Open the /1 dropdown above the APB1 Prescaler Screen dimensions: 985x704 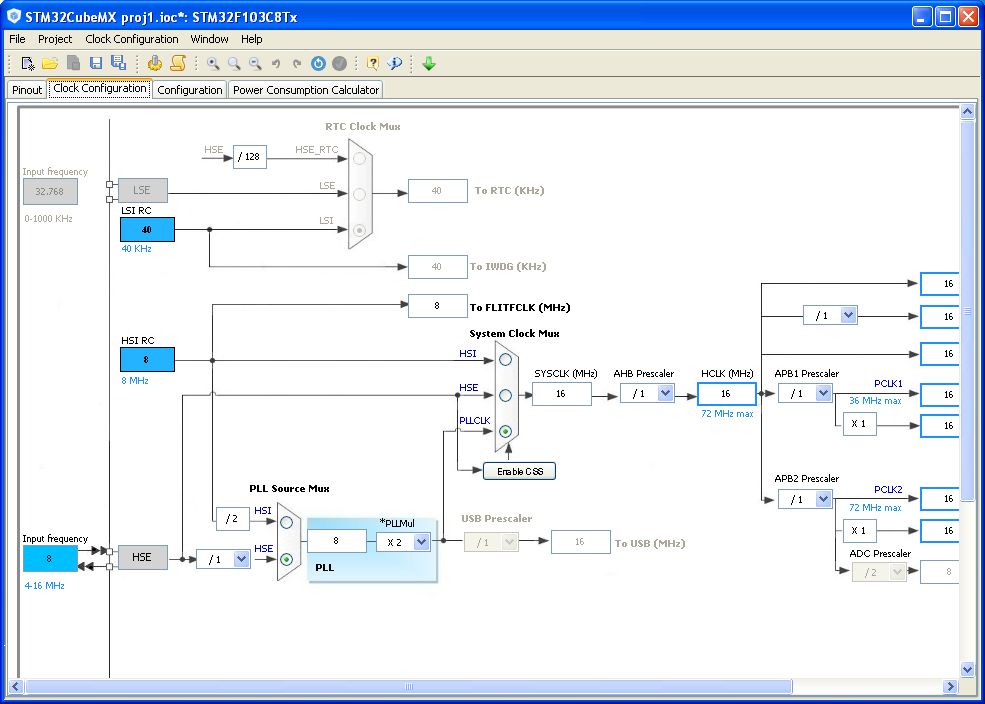849,315
